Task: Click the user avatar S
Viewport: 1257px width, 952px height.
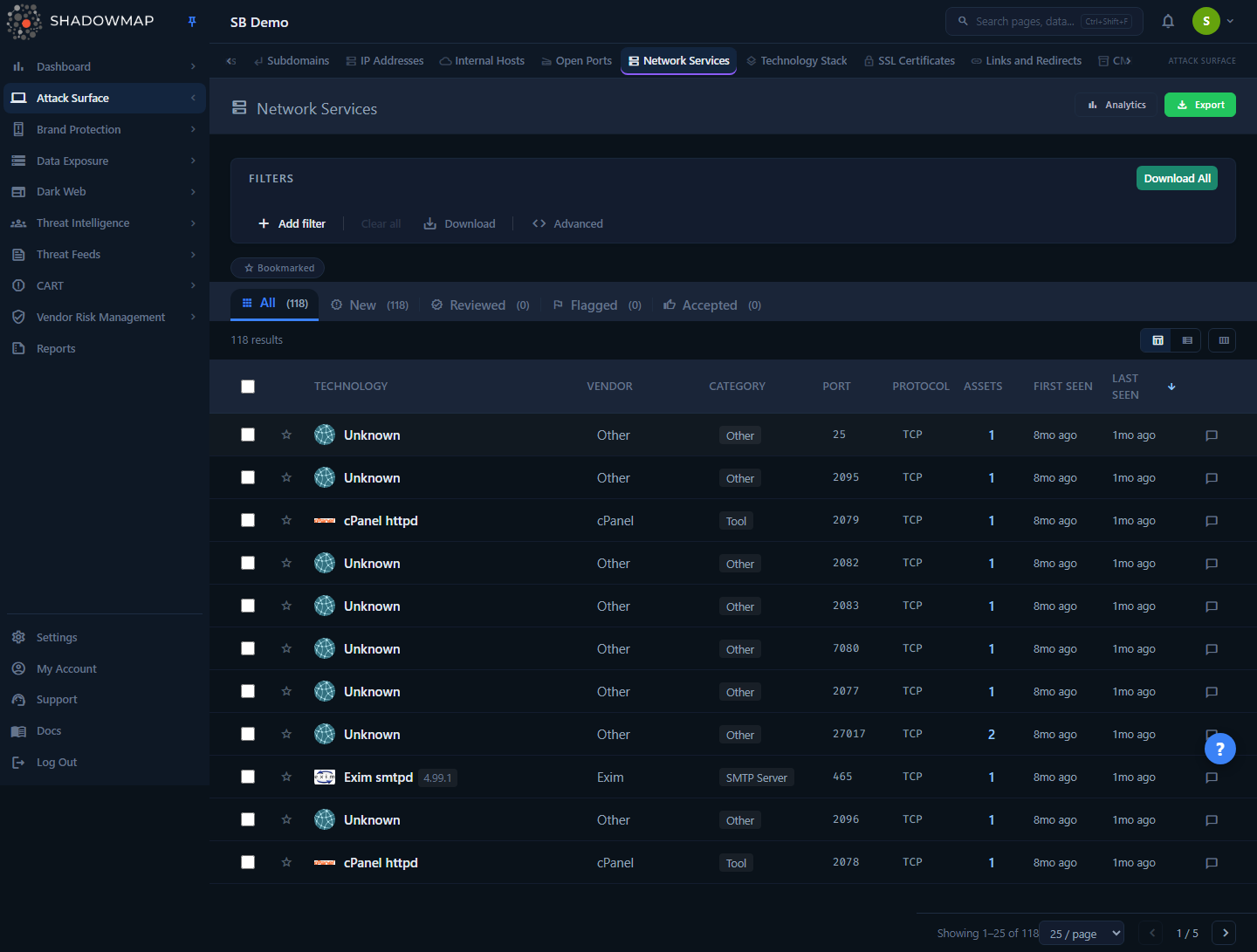Action: coord(1206,21)
